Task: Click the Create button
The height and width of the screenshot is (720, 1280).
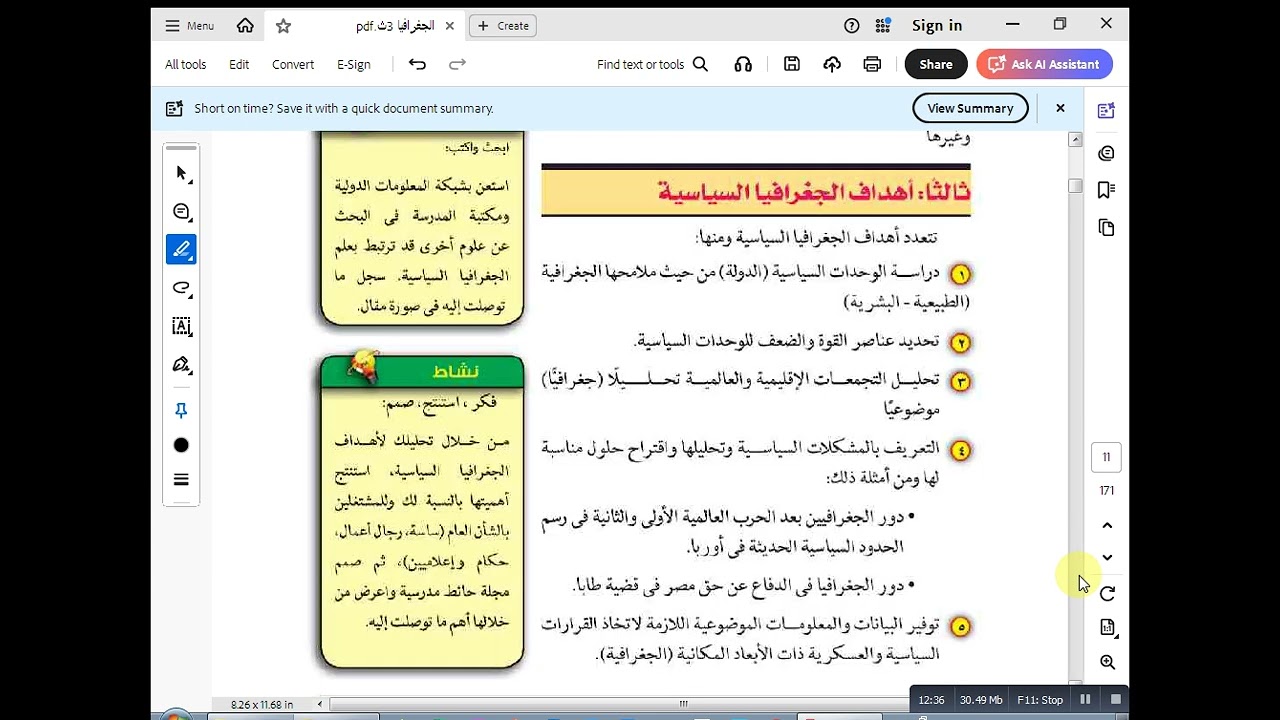Action: pyautogui.click(x=503, y=26)
